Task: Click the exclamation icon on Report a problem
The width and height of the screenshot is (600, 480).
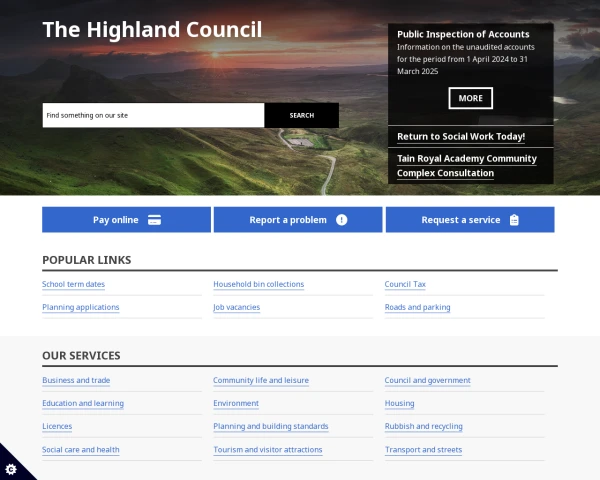Action: 341,220
